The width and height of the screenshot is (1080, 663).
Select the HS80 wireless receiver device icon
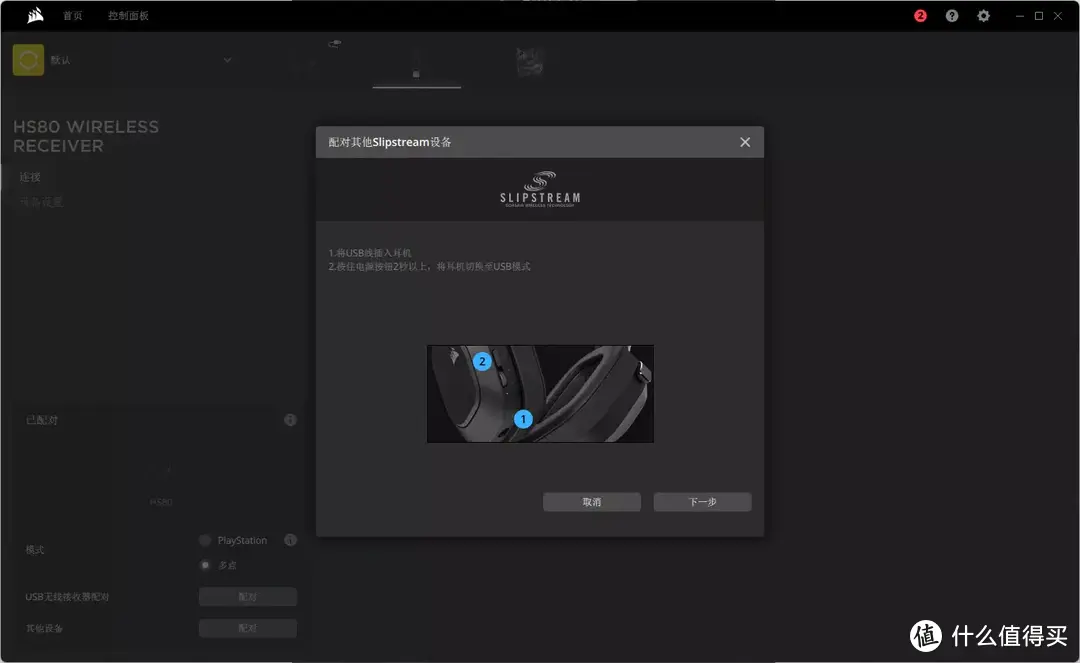(416, 63)
